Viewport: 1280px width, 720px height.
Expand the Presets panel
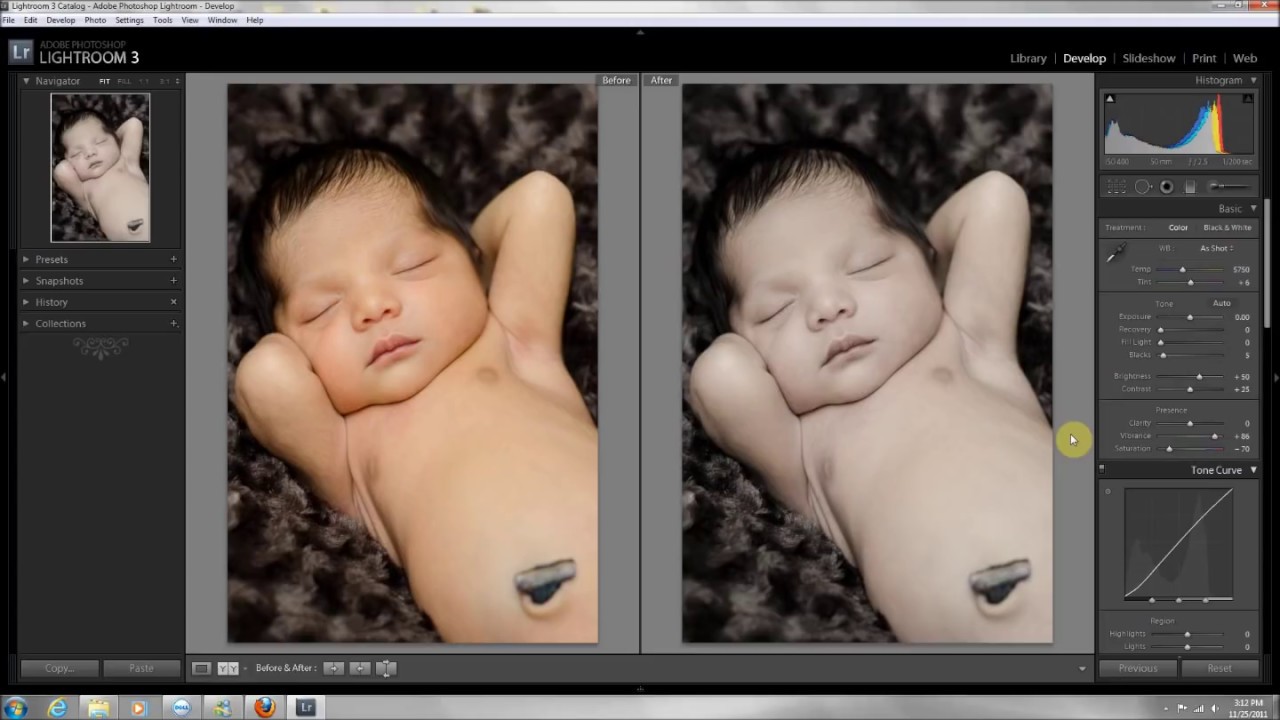coord(26,259)
